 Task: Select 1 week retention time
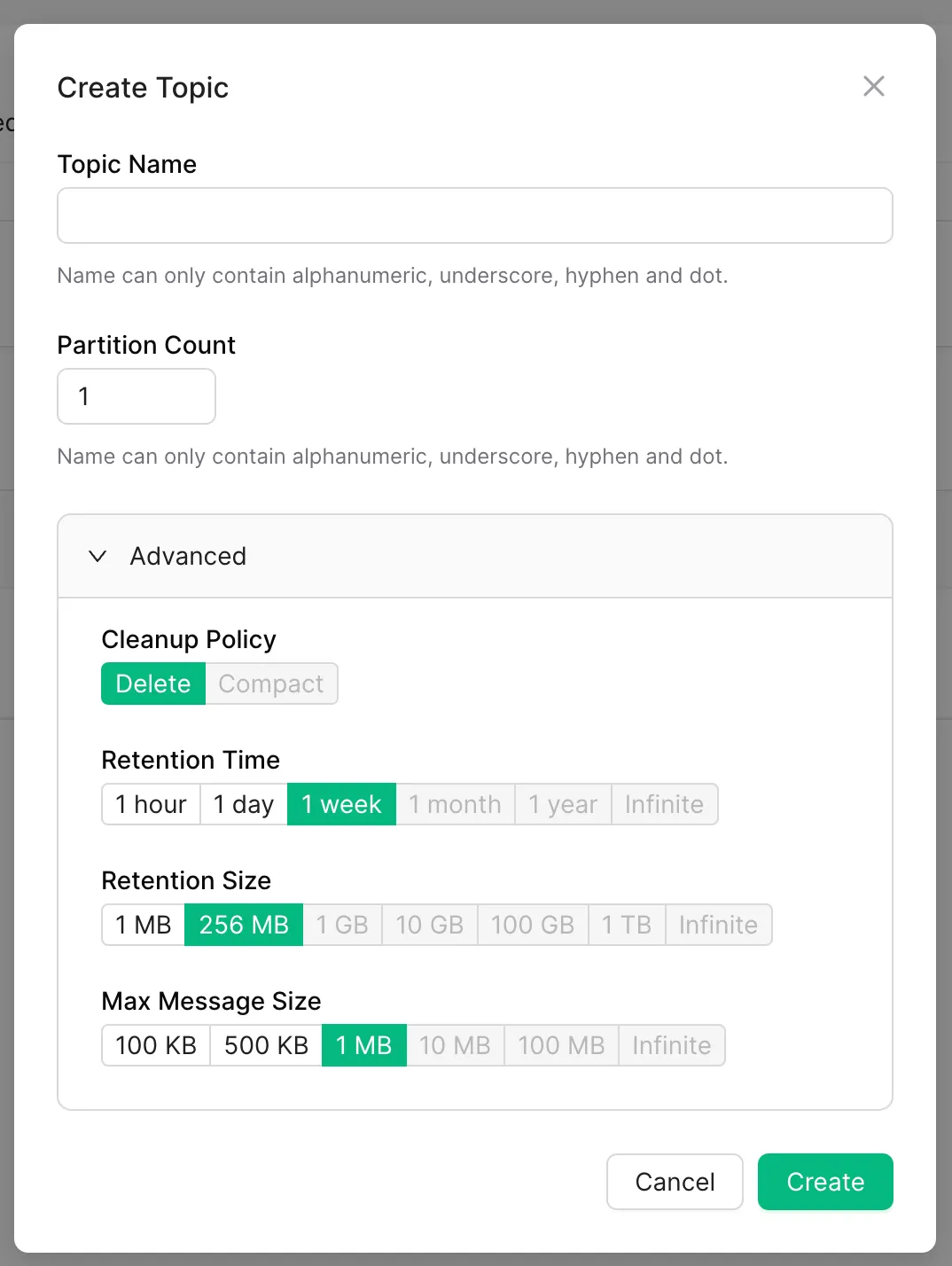click(341, 804)
